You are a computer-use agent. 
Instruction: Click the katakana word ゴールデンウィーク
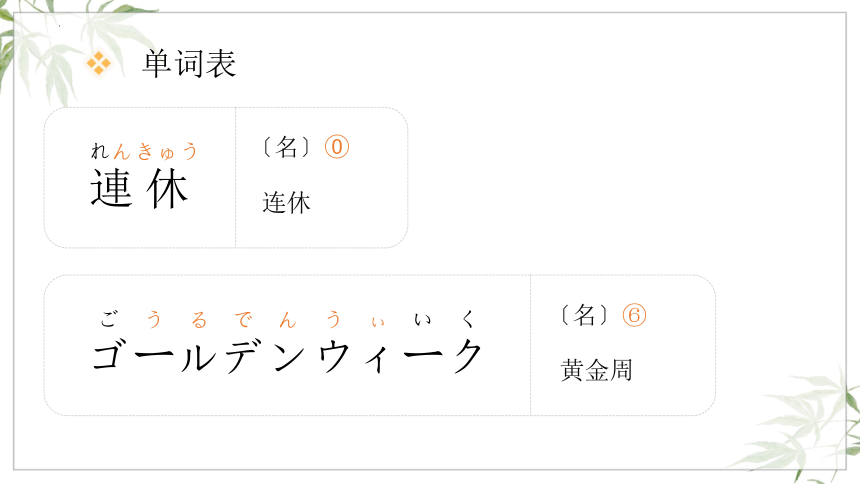[287, 356]
